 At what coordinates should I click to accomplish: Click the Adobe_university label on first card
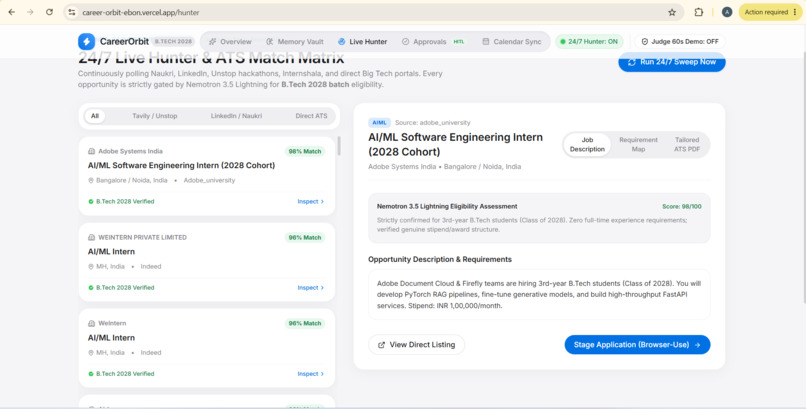click(x=209, y=181)
